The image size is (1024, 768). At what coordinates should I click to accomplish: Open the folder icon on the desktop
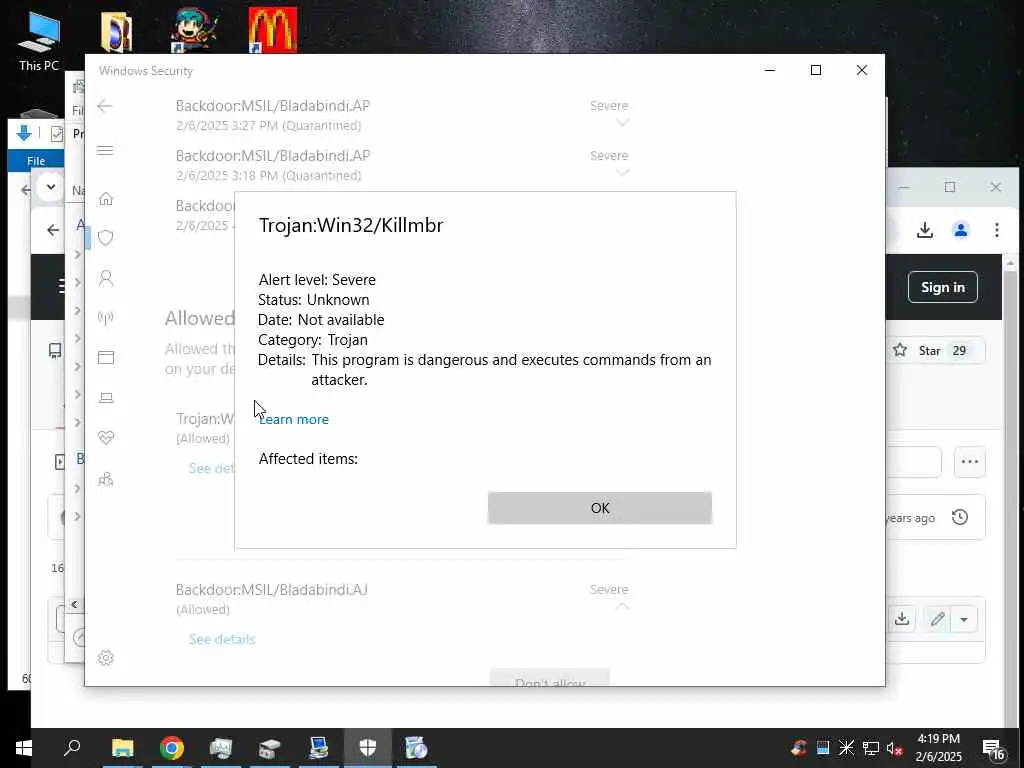click(117, 31)
